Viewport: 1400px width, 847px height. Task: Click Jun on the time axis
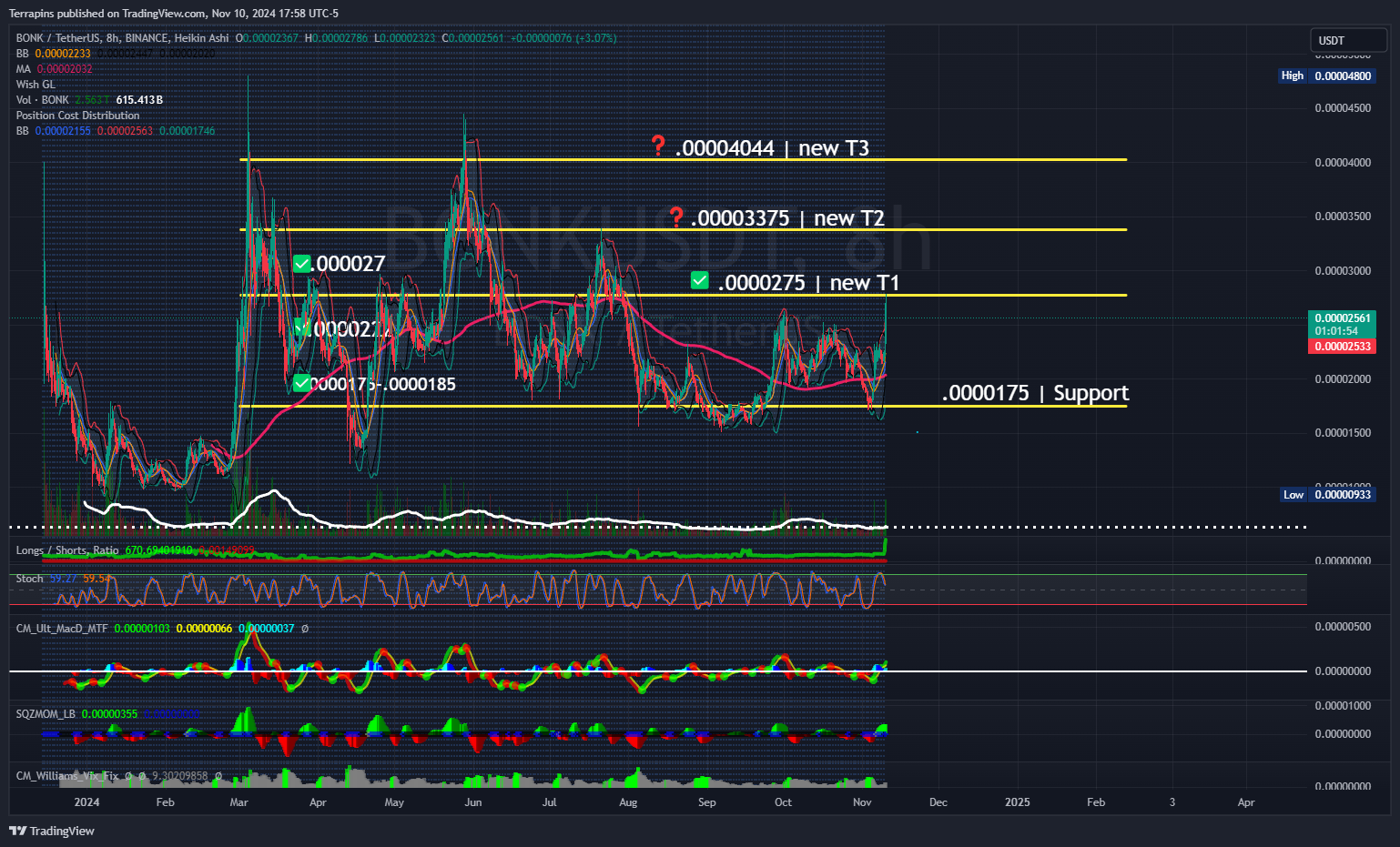pos(473,802)
